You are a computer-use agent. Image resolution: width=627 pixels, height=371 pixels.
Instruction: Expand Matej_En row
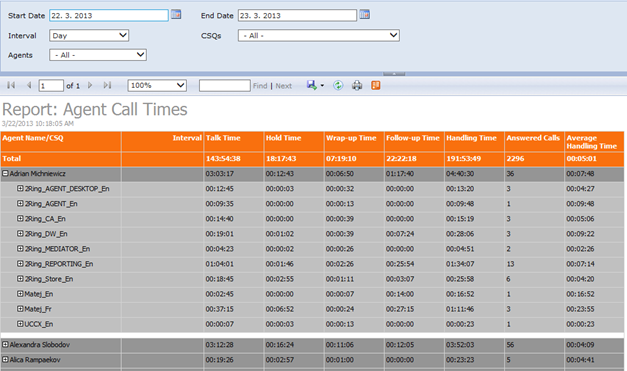20,294
